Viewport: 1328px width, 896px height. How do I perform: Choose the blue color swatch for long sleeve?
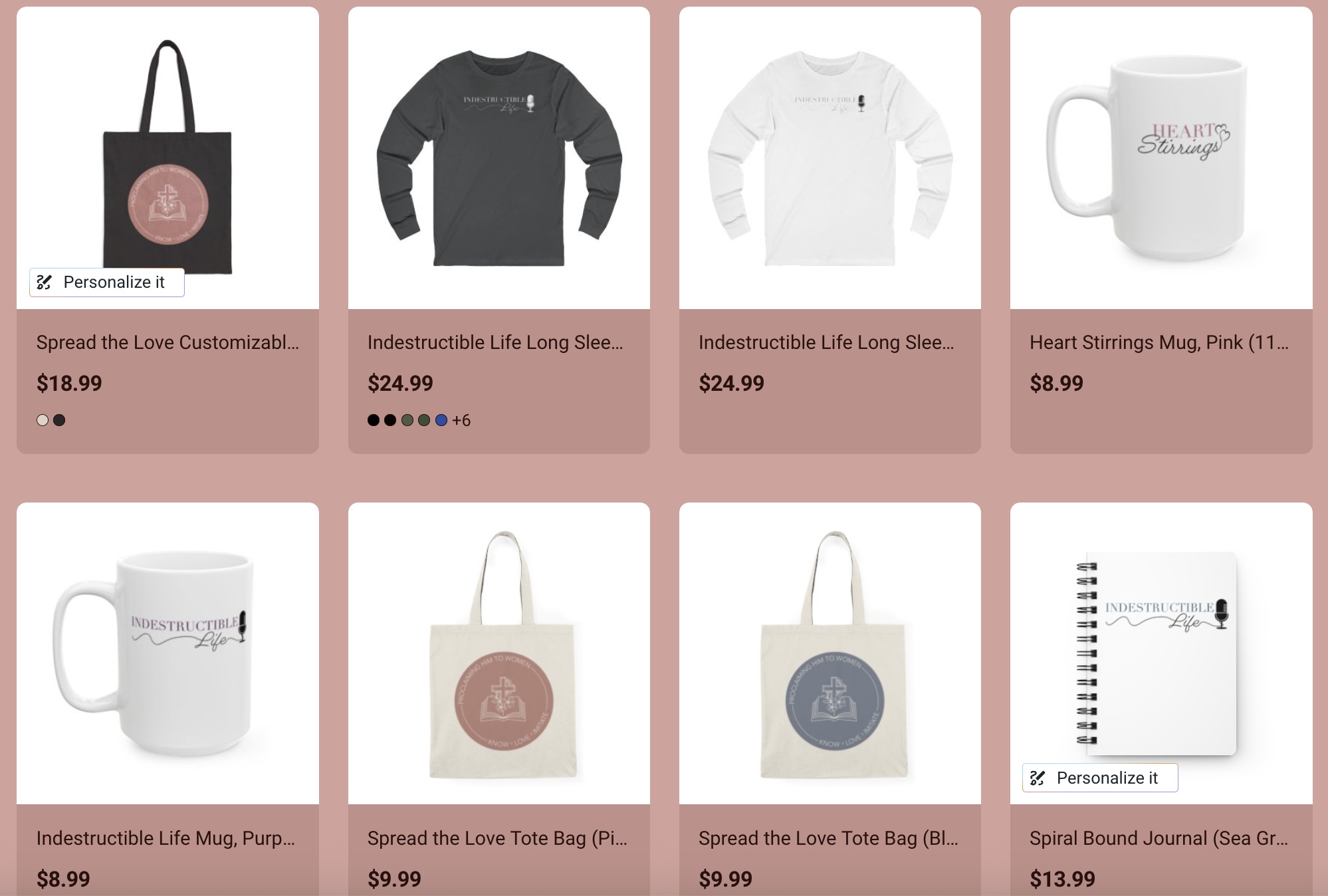441,420
